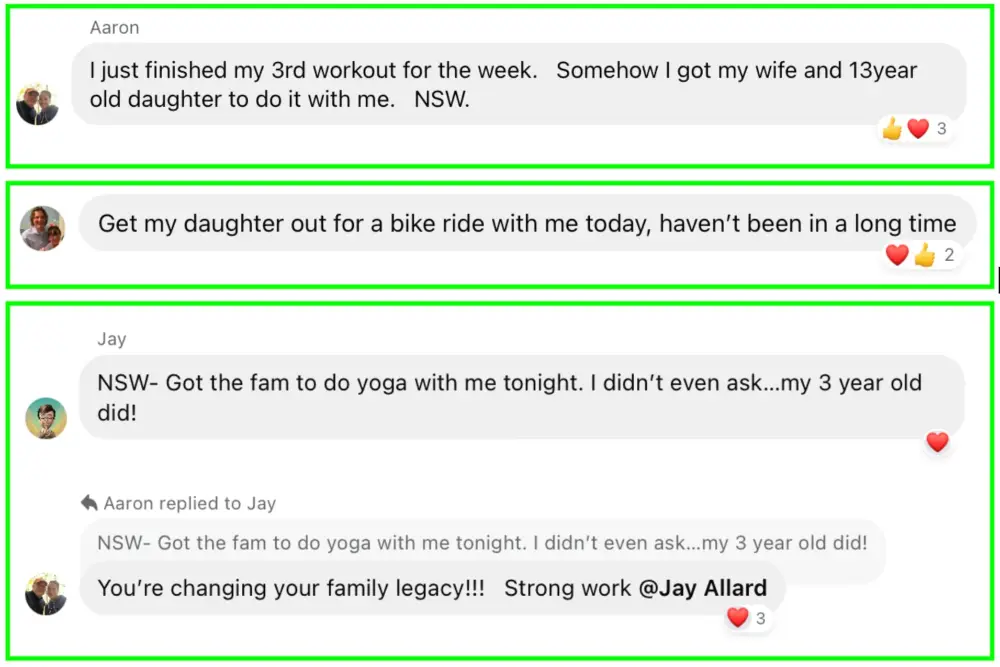This screenshot has width=1000, height=667.
Task: Select Aaron's 3rd workout message bubble
Action: 500,85
